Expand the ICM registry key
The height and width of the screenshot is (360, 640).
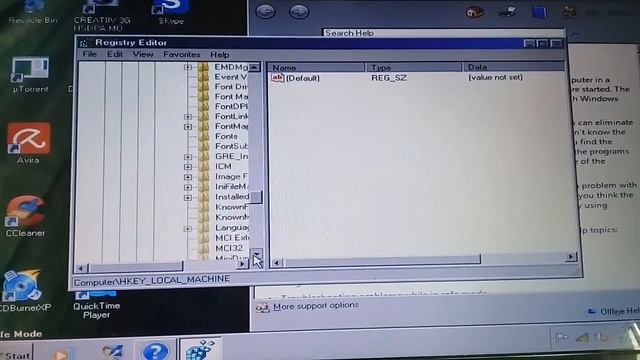(188, 167)
